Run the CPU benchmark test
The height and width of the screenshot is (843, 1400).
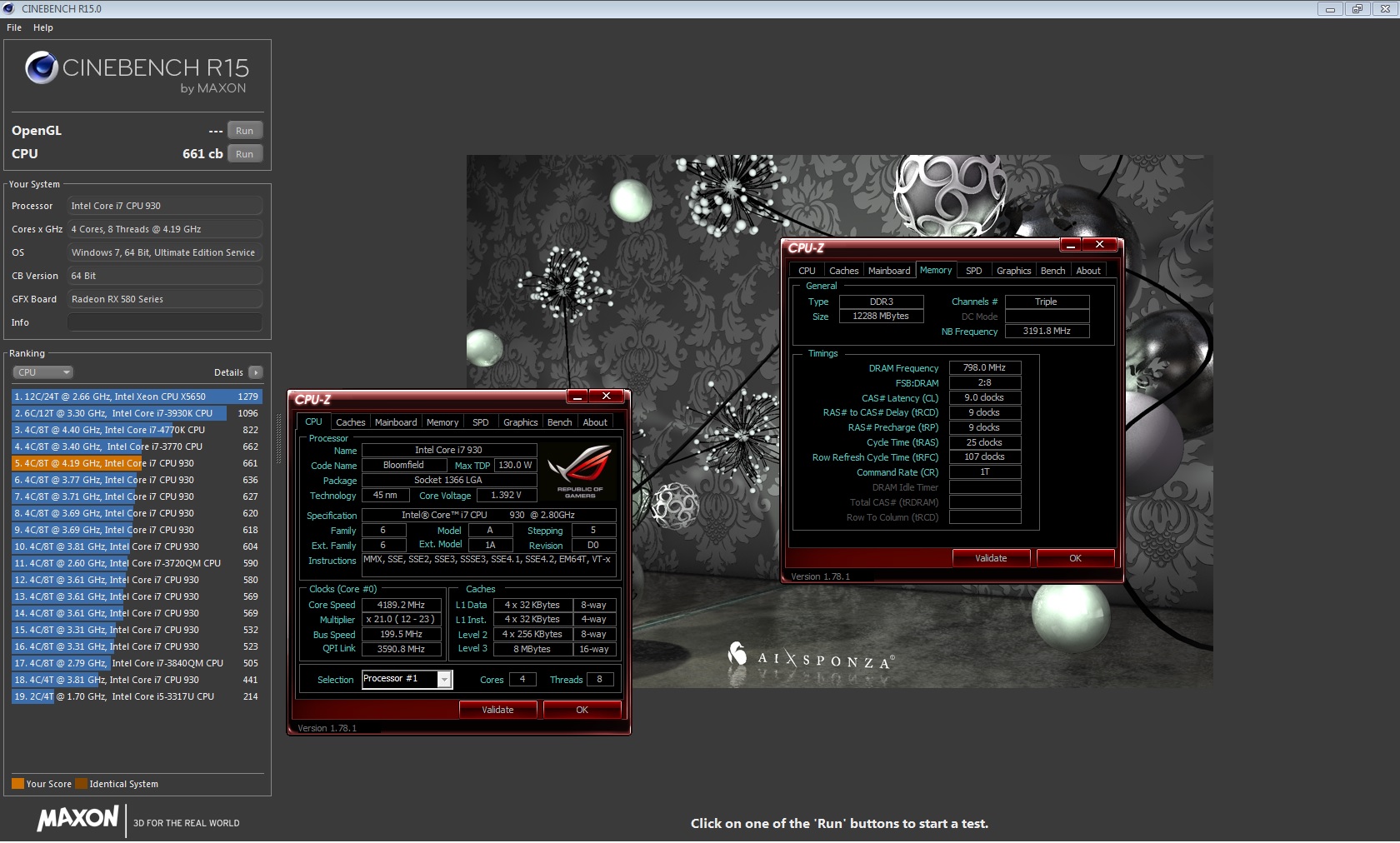pyautogui.click(x=244, y=154)
